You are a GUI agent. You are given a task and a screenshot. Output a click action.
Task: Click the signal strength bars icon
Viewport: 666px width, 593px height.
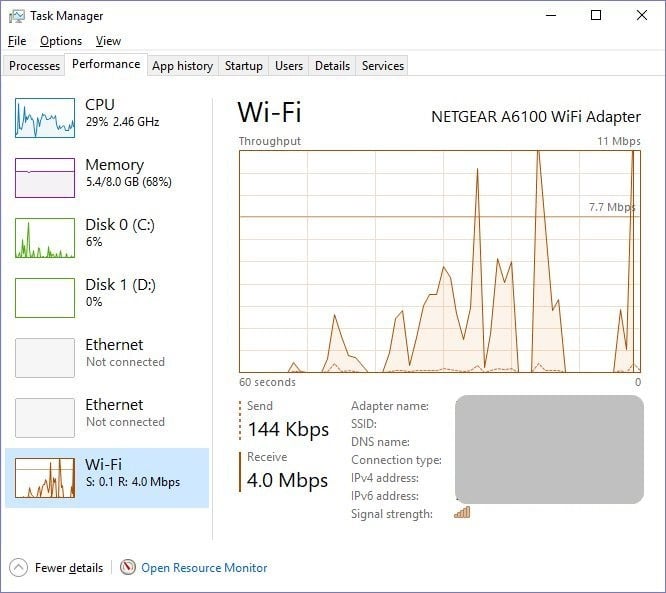[x=462, y=513]
